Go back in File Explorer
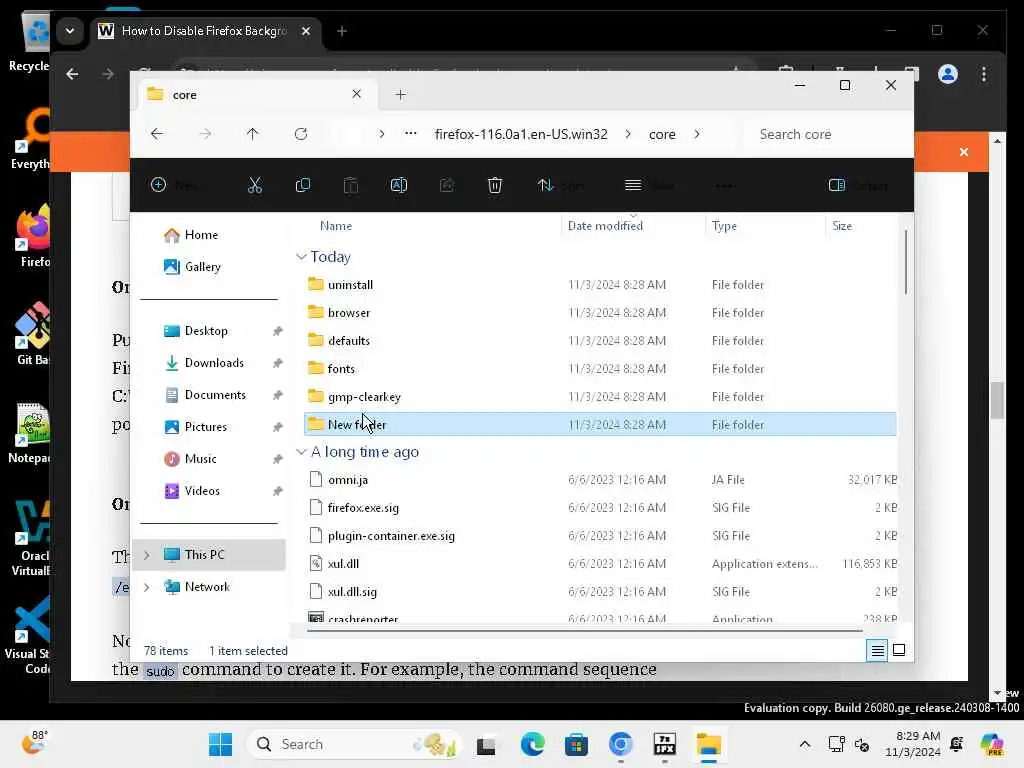 pos(157,134)
